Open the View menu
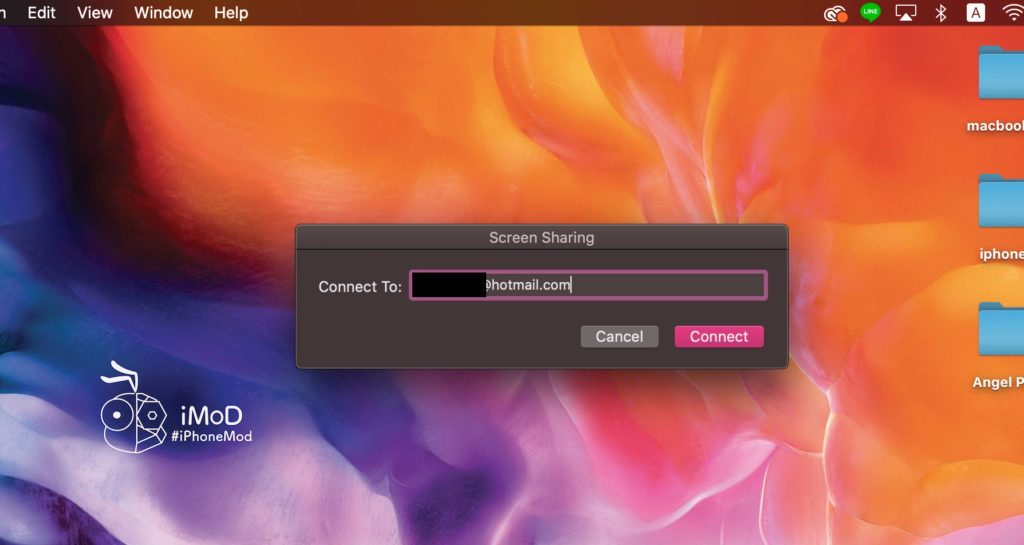 pos(95,12)
